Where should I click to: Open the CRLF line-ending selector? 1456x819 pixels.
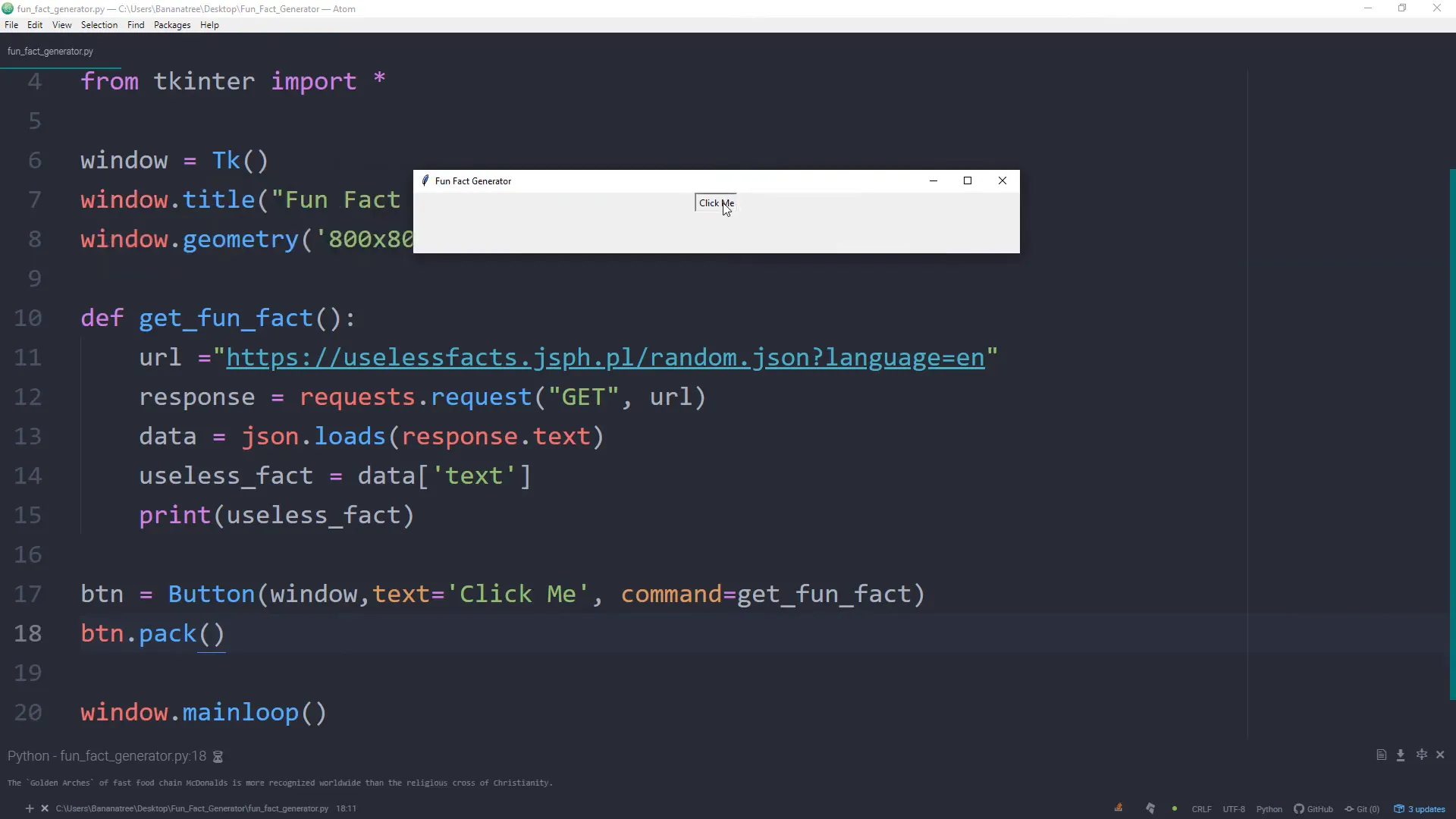pos(1202,809)
